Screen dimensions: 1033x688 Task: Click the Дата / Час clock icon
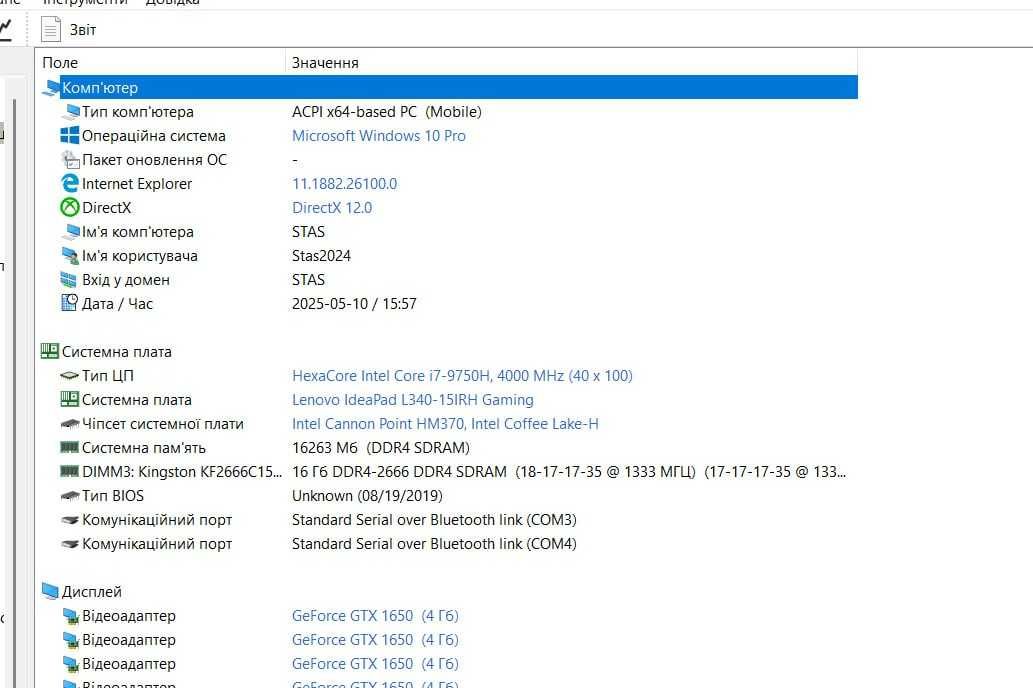click(69, 303)
